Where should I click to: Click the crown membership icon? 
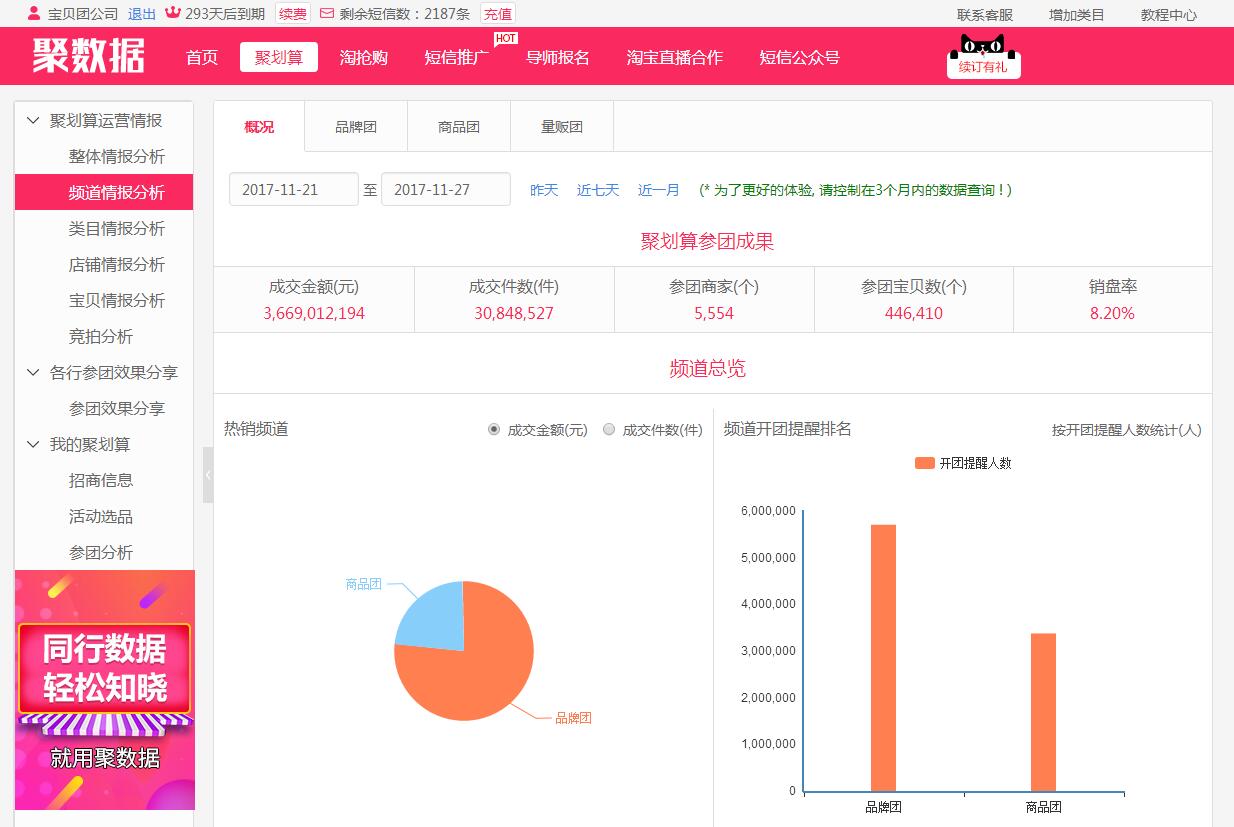coord(172,14)
